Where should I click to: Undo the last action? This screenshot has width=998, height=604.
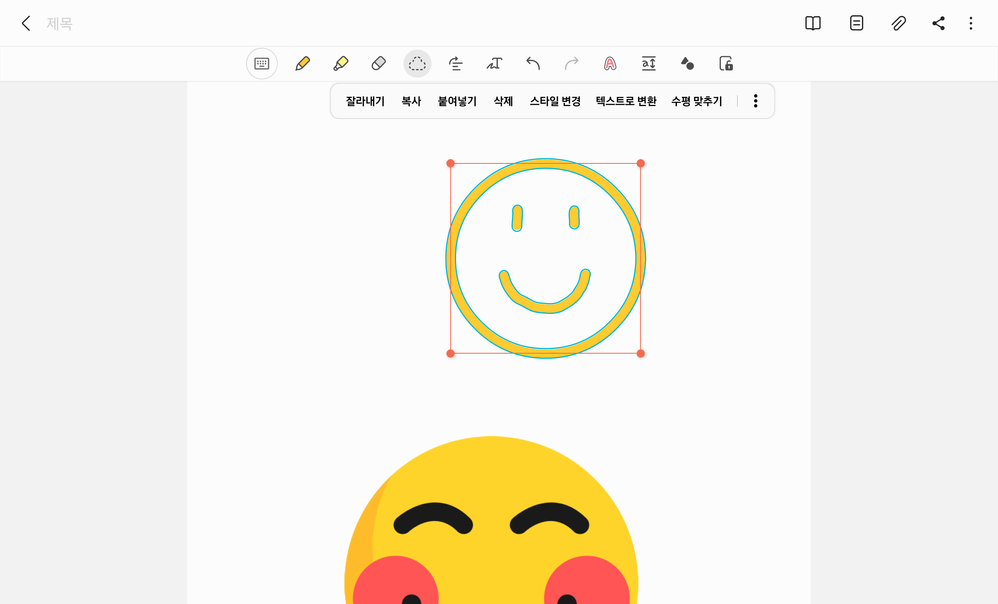pos(533,64)
